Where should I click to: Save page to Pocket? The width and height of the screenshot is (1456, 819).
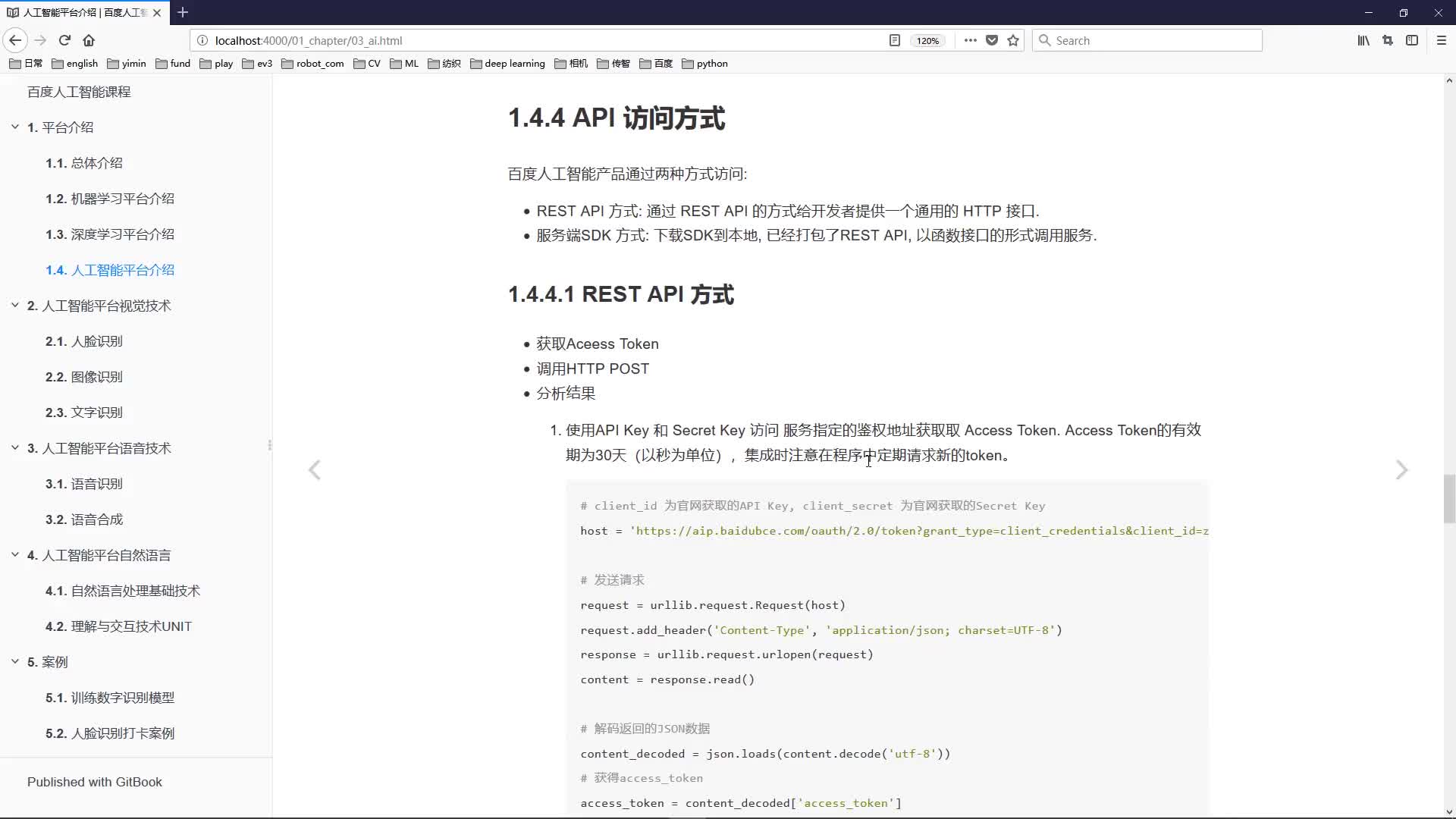pos(992,40)
